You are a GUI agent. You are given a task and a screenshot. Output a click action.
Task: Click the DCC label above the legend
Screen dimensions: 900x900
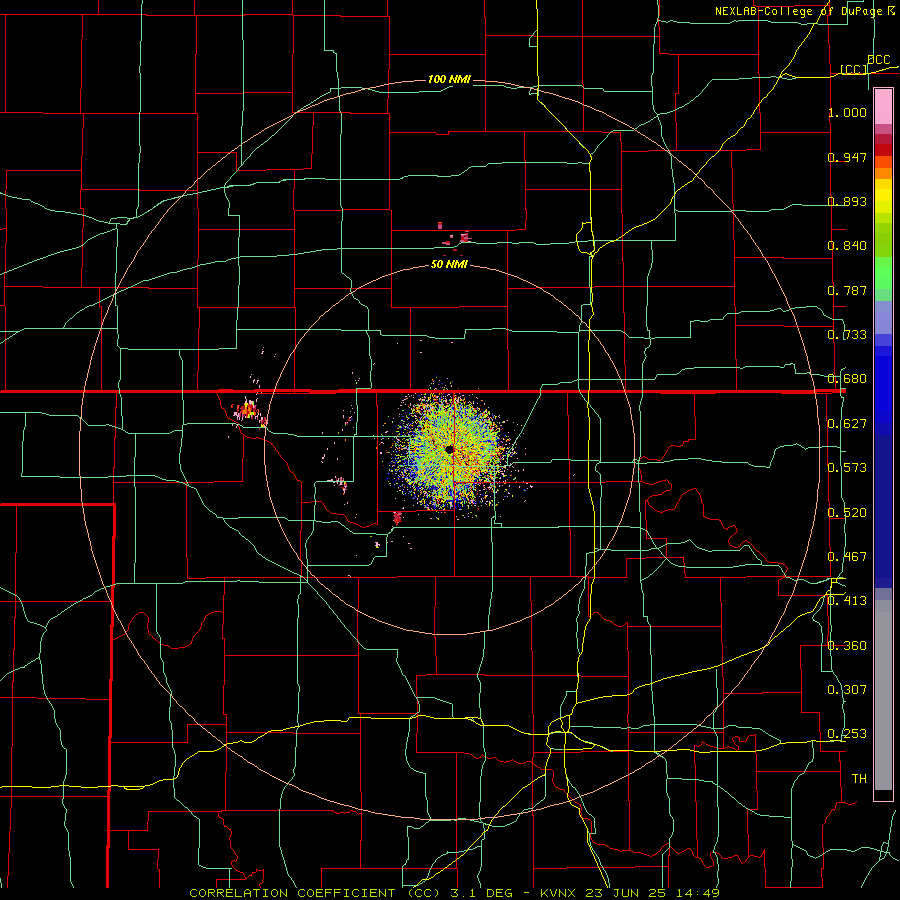[879, 60]
